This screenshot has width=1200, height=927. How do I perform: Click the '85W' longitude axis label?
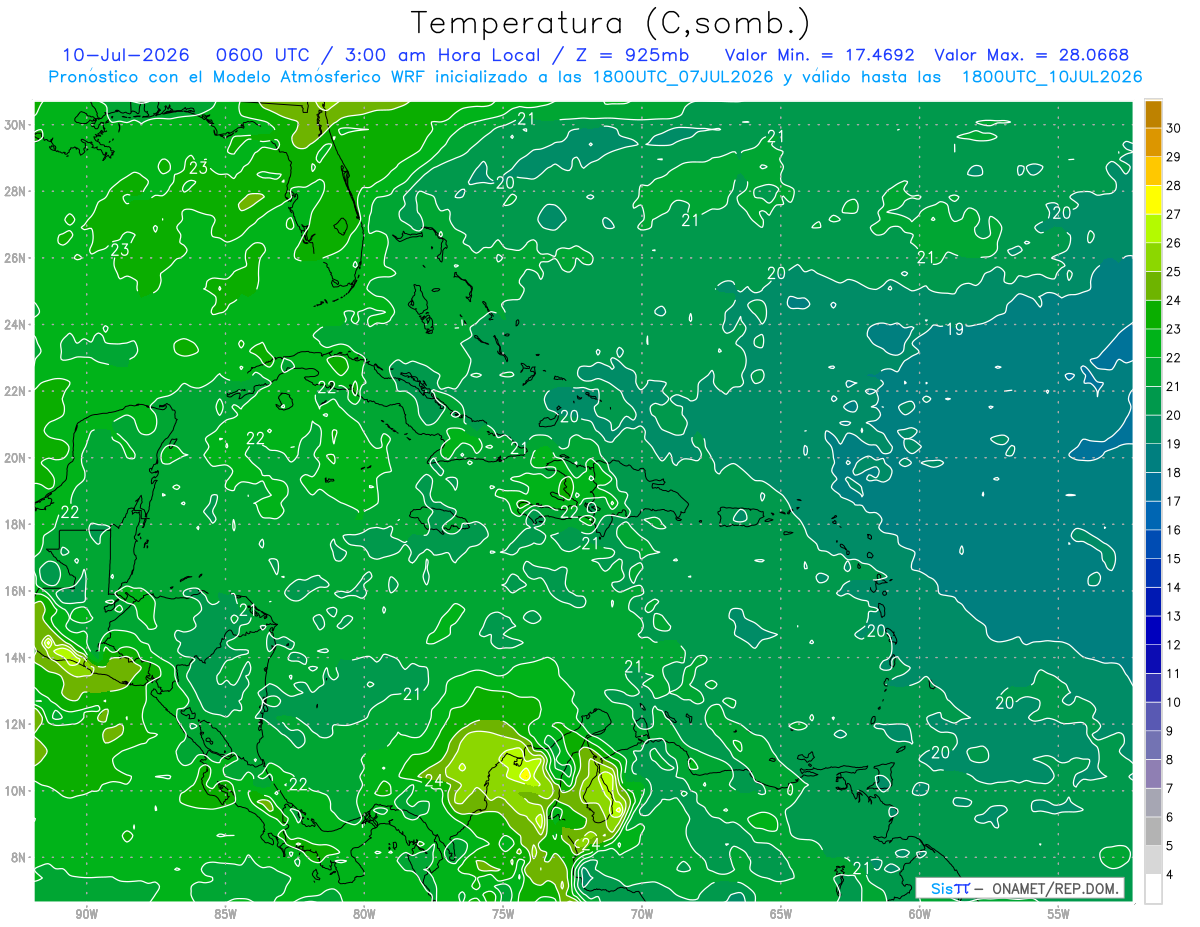point(225,914)
